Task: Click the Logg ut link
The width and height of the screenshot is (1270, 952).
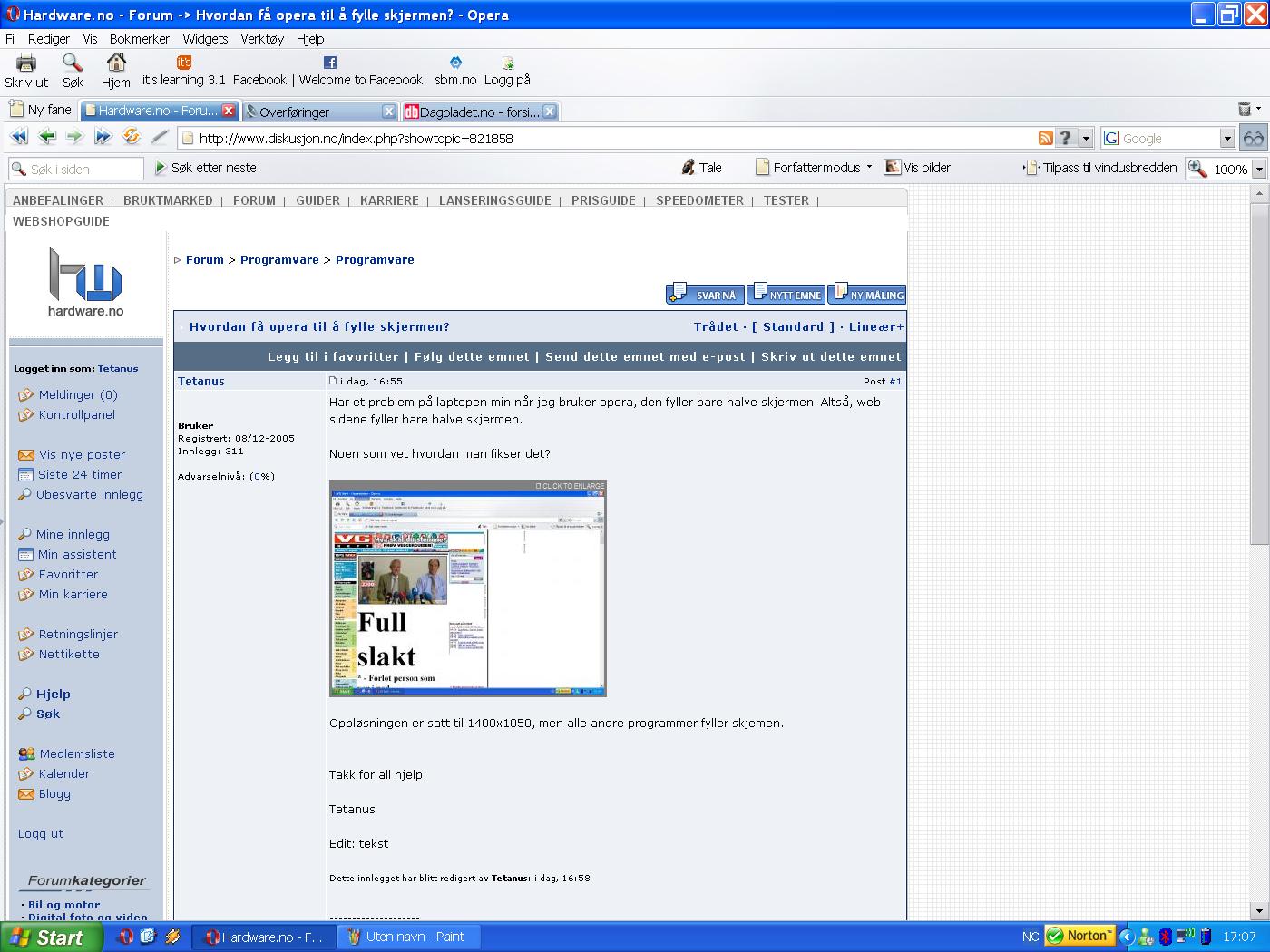Action: (41, 834)
